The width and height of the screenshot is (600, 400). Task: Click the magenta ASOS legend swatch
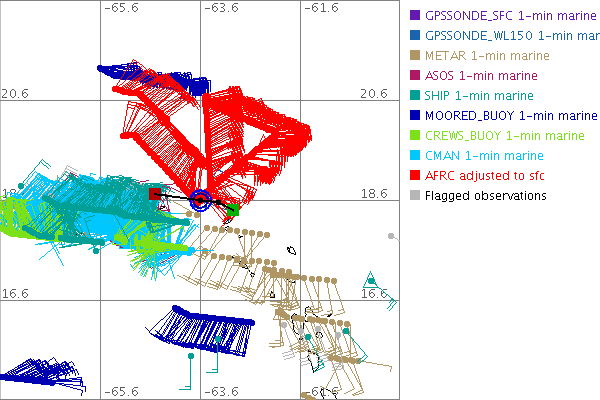tap(414, 75)
